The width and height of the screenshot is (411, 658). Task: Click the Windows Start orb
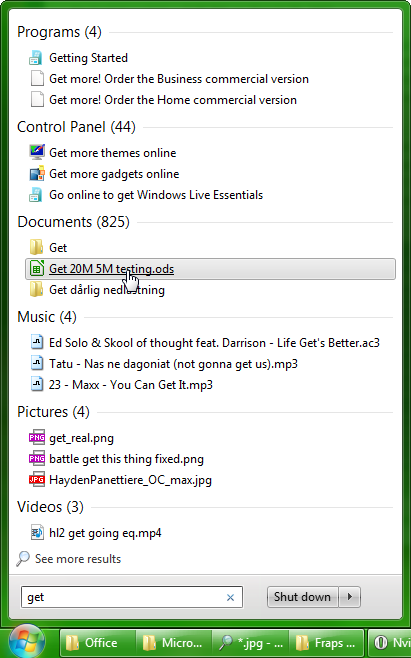click(x=27, y=642)
